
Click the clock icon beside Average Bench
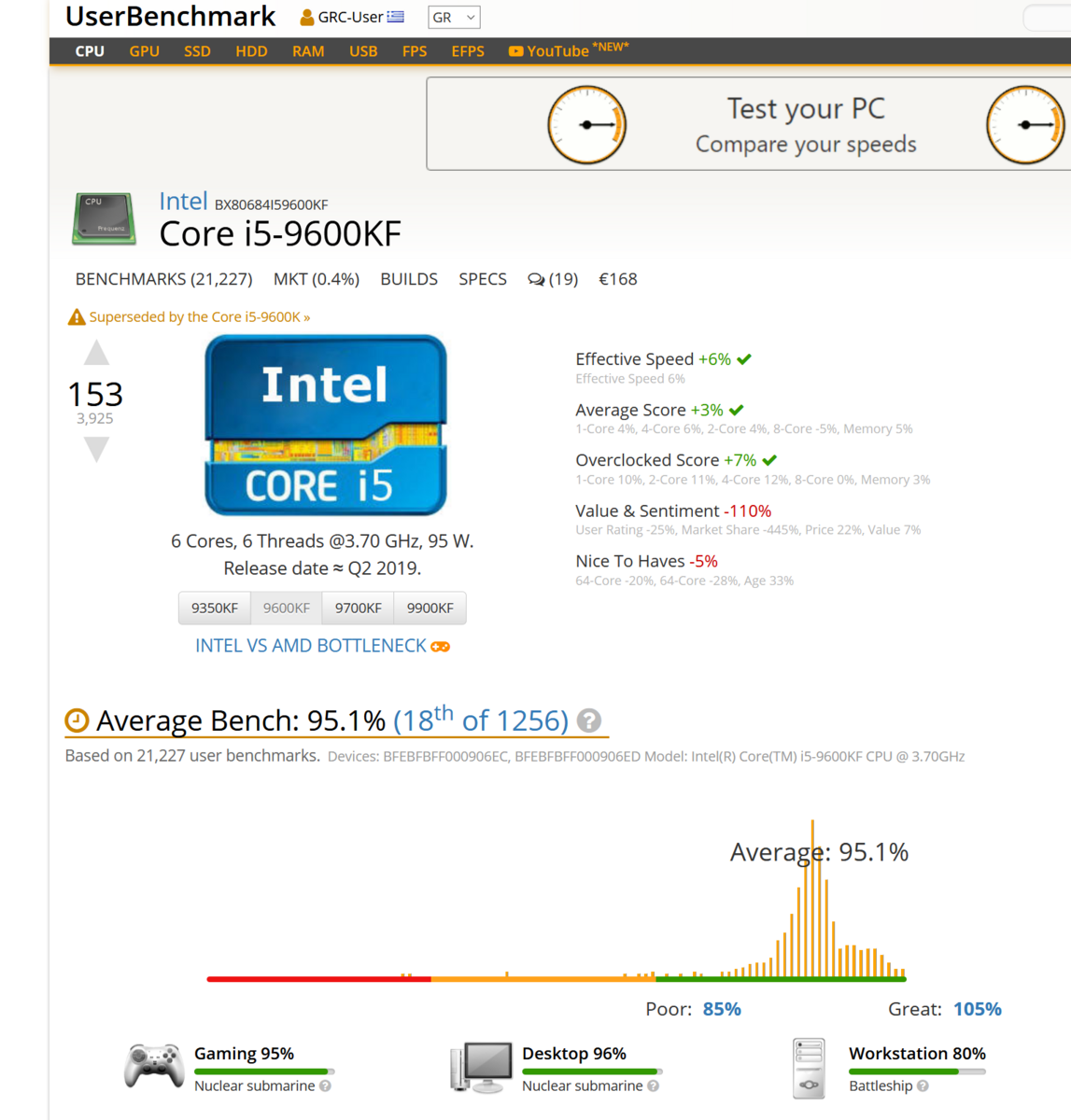point(77,721)
